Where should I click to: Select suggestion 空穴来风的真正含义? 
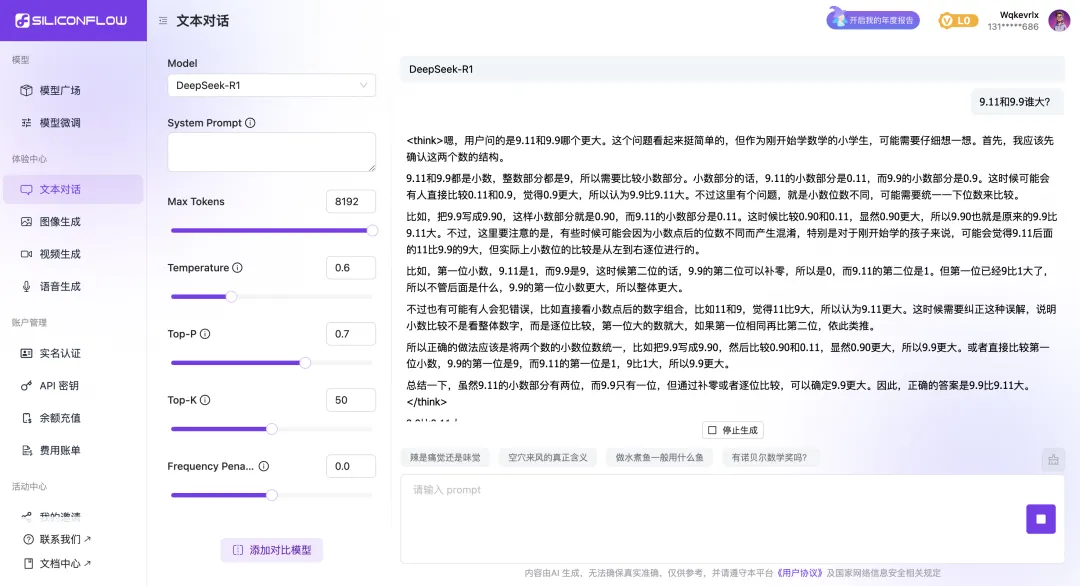pos(548,457)
